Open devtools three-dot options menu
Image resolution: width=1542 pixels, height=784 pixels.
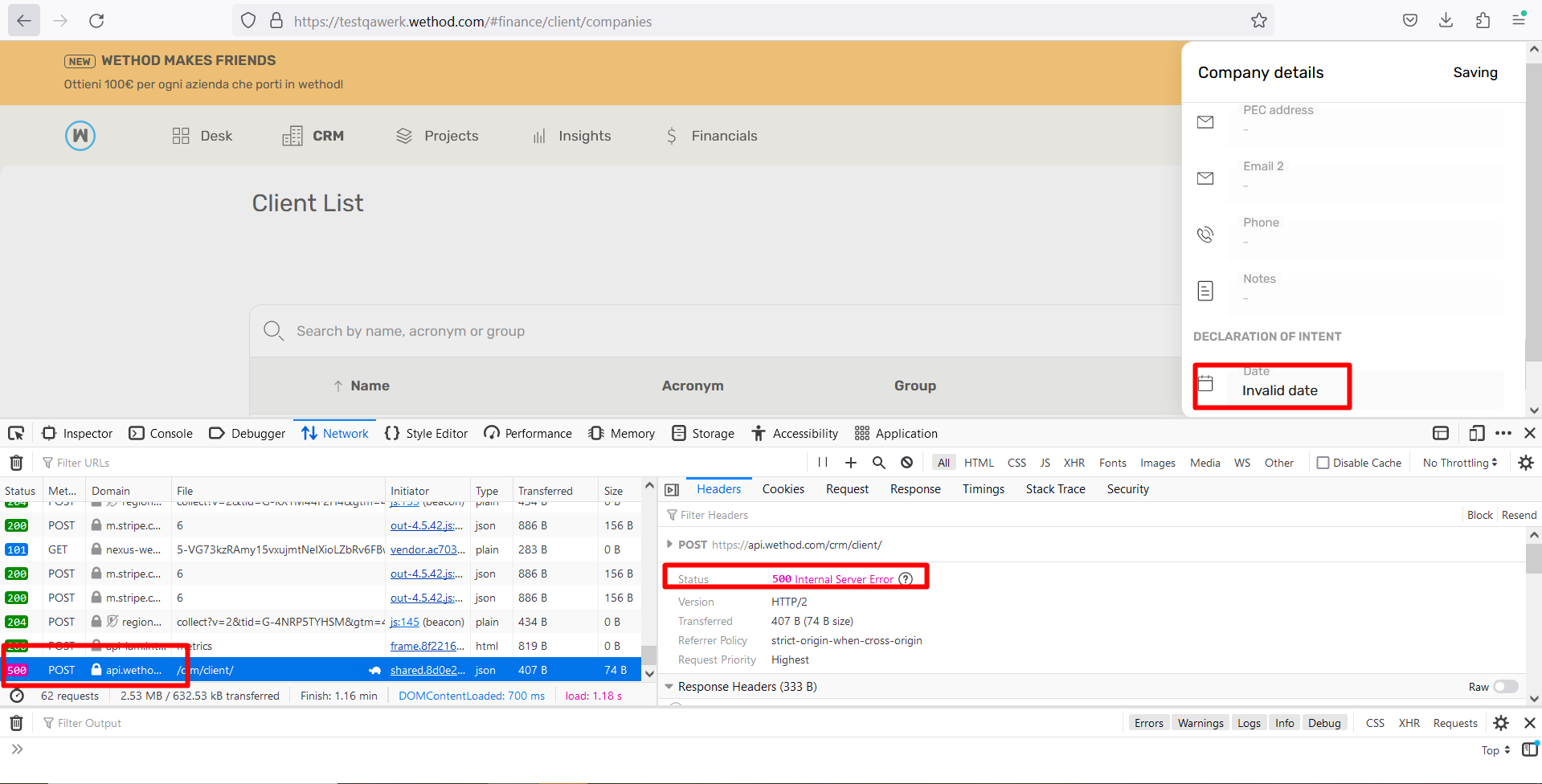point(1503,434)
